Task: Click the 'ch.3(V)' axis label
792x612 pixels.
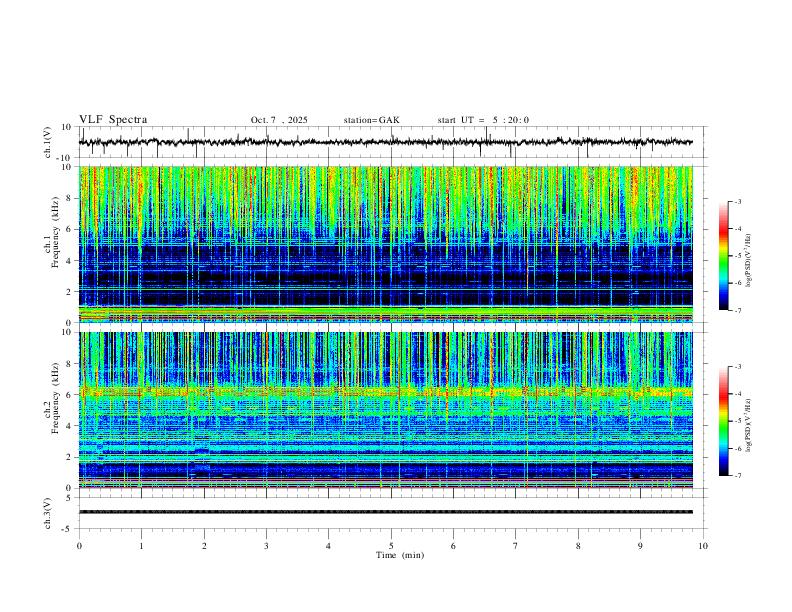Action: tap(48, 513)
